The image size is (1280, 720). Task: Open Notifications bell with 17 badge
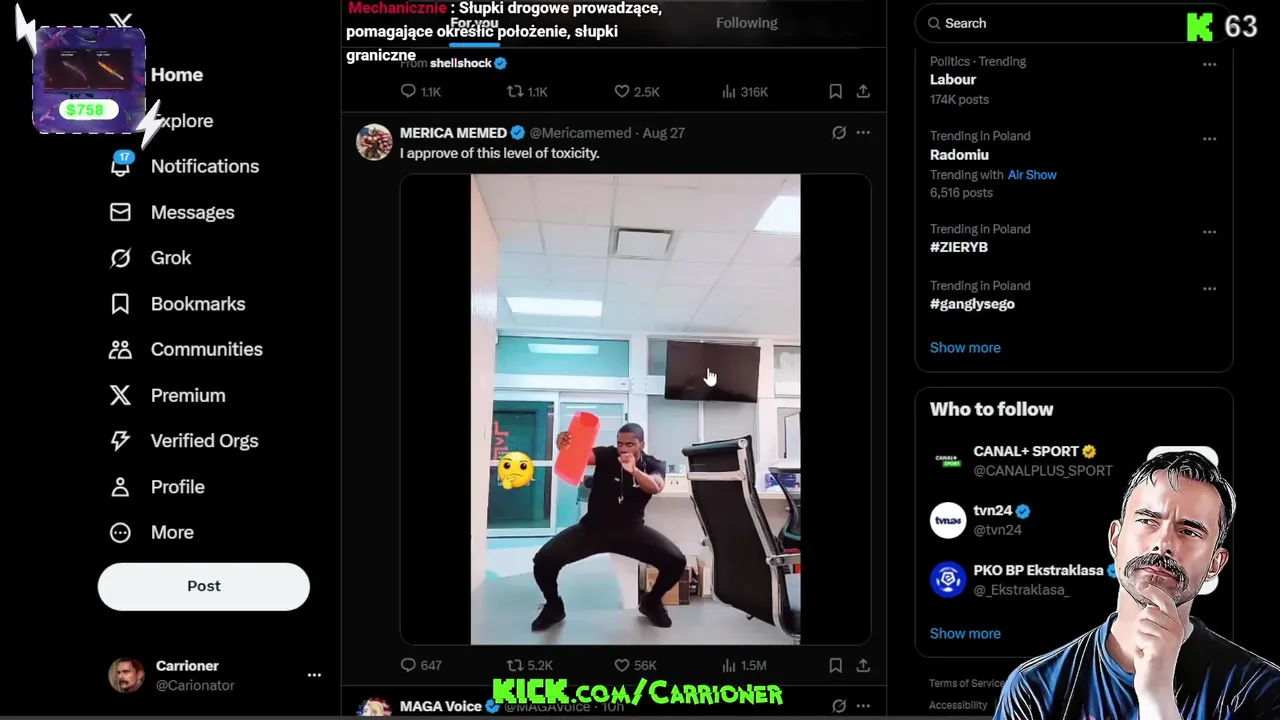[x=120, y=166]
